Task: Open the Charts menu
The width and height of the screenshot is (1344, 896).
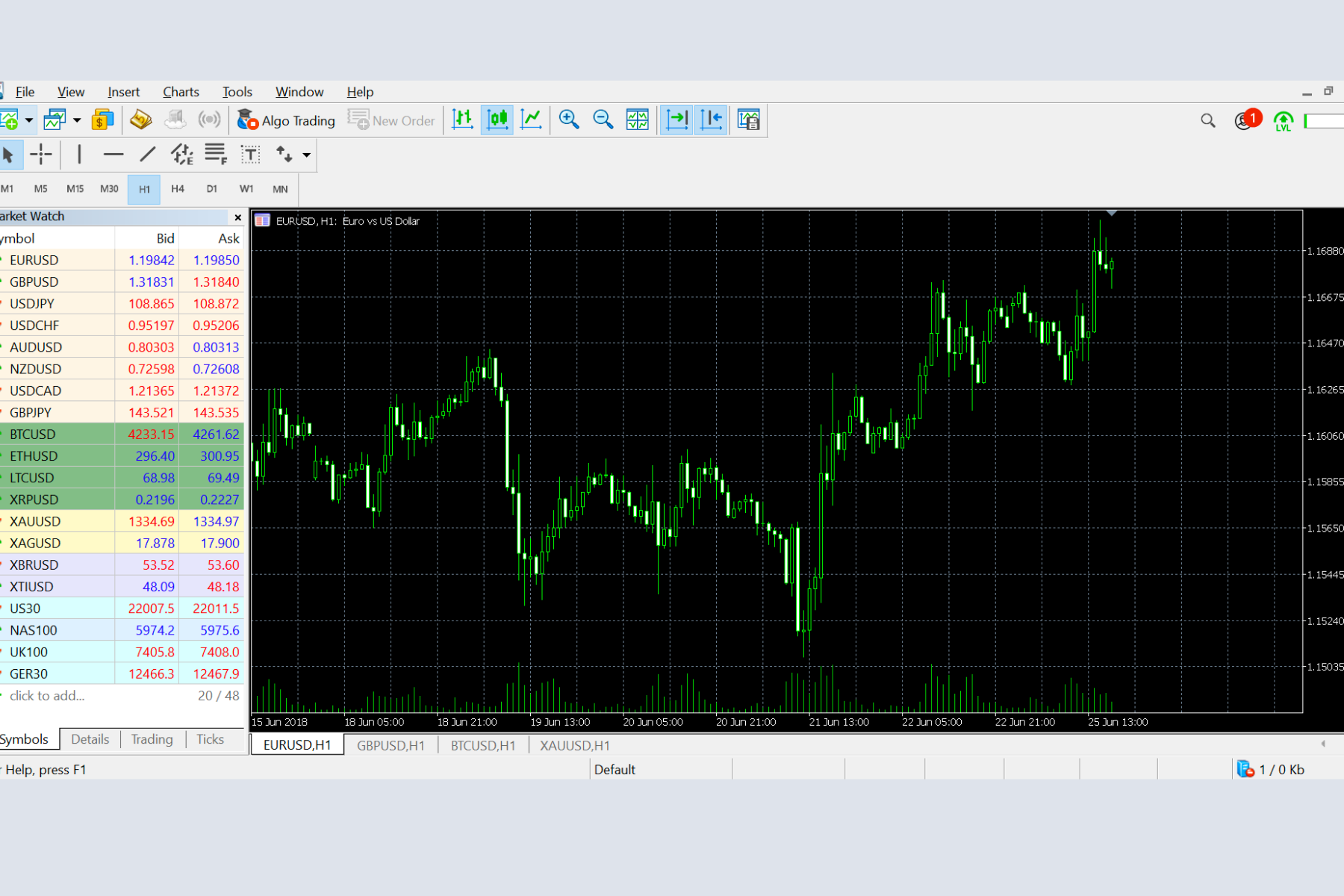Action: [180, 91]
